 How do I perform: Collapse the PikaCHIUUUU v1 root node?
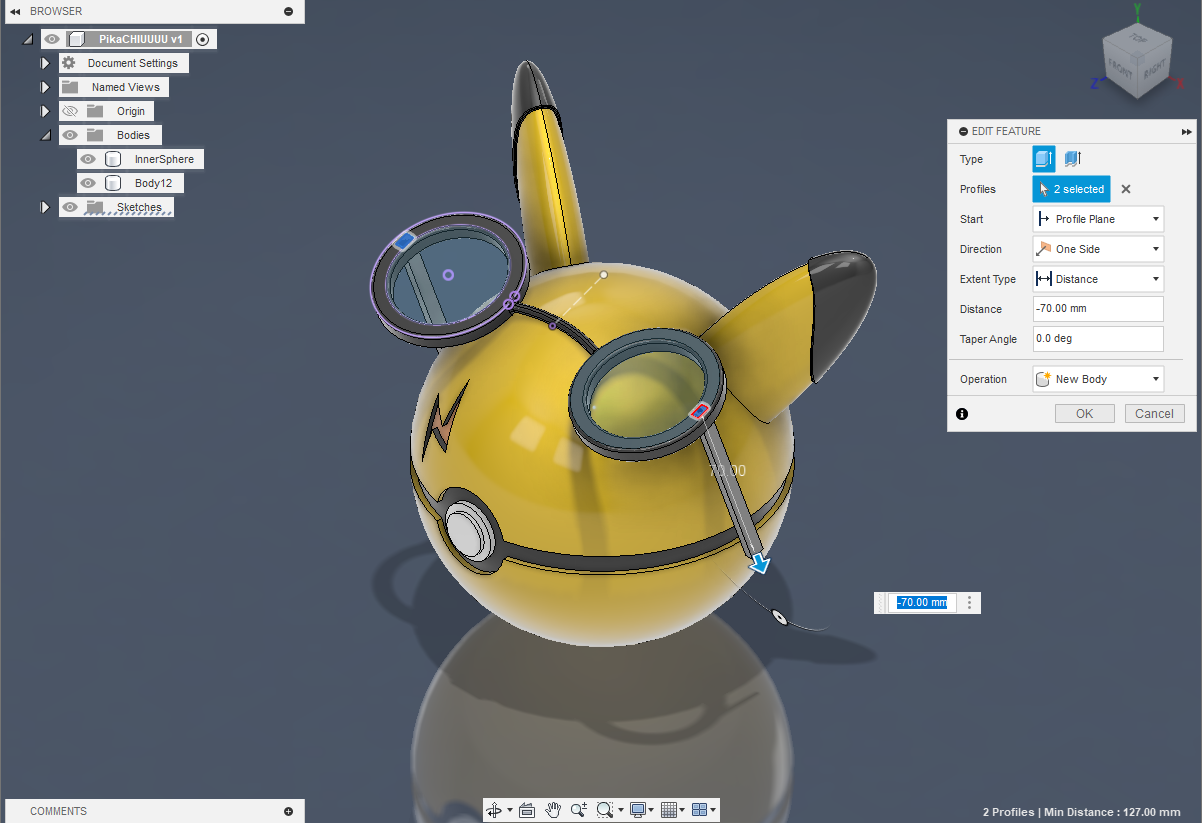click(x=27, y=40)
